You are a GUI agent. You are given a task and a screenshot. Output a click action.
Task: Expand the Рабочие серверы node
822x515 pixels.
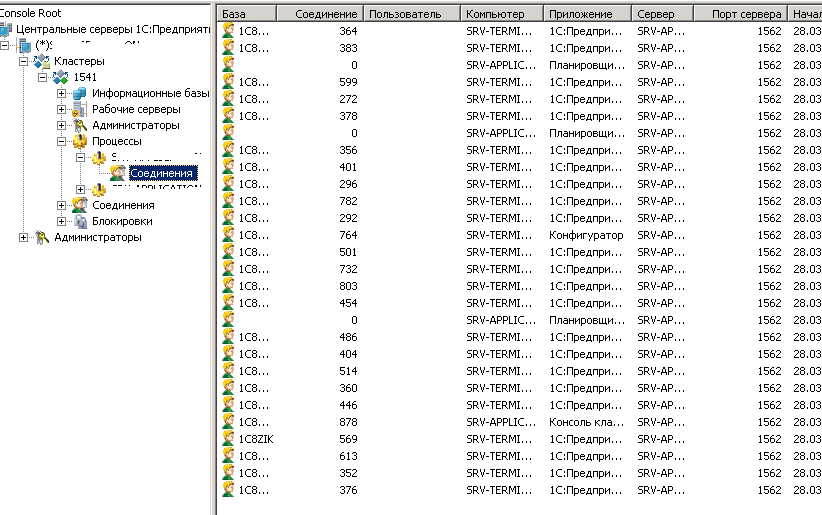click(61, 110)
